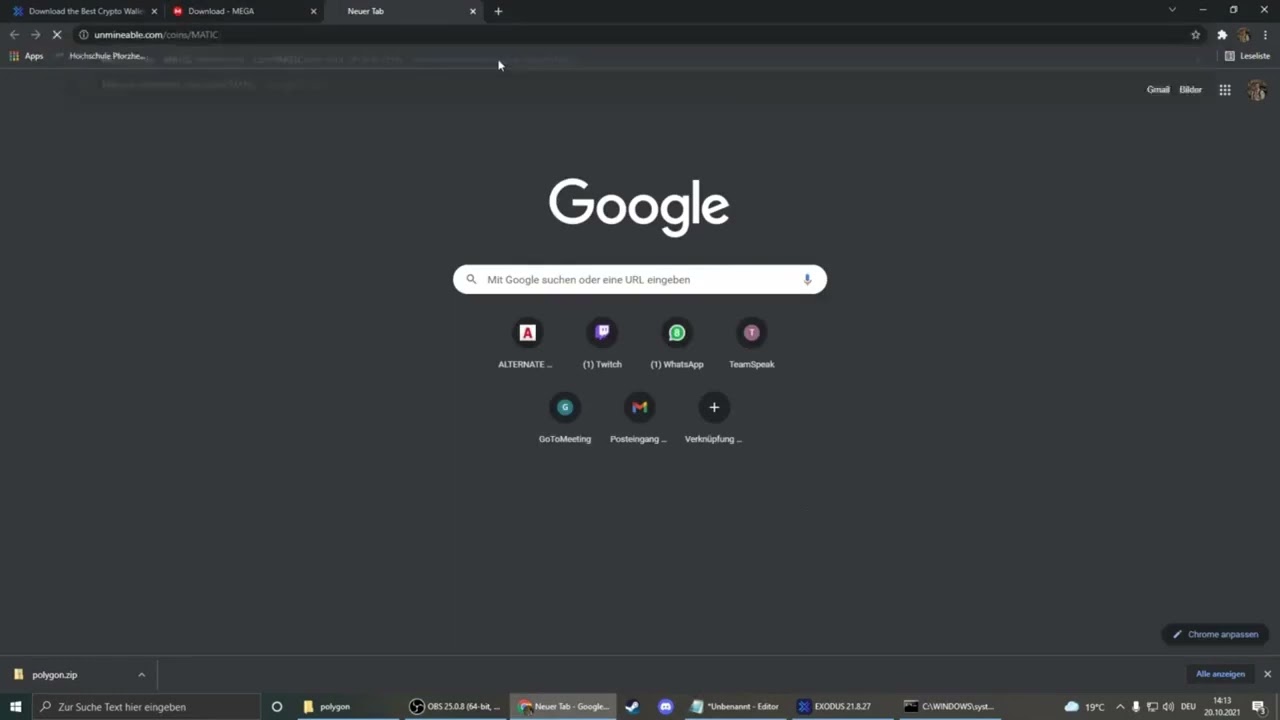The height and width of the screenshot is (720, 1280).
Task: Open the Hochschule Pforzheim bookmark
Action: 101,56
